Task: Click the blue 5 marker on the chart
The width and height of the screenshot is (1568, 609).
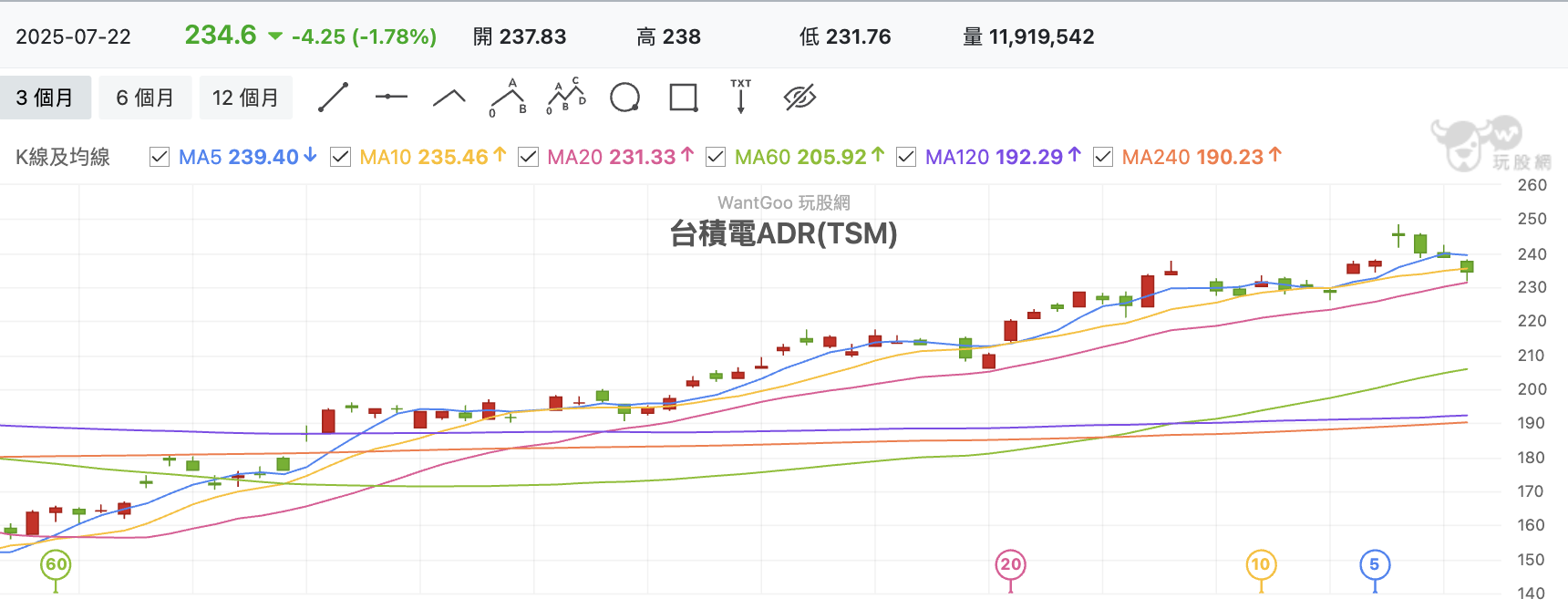Action: pos(1375,564)
